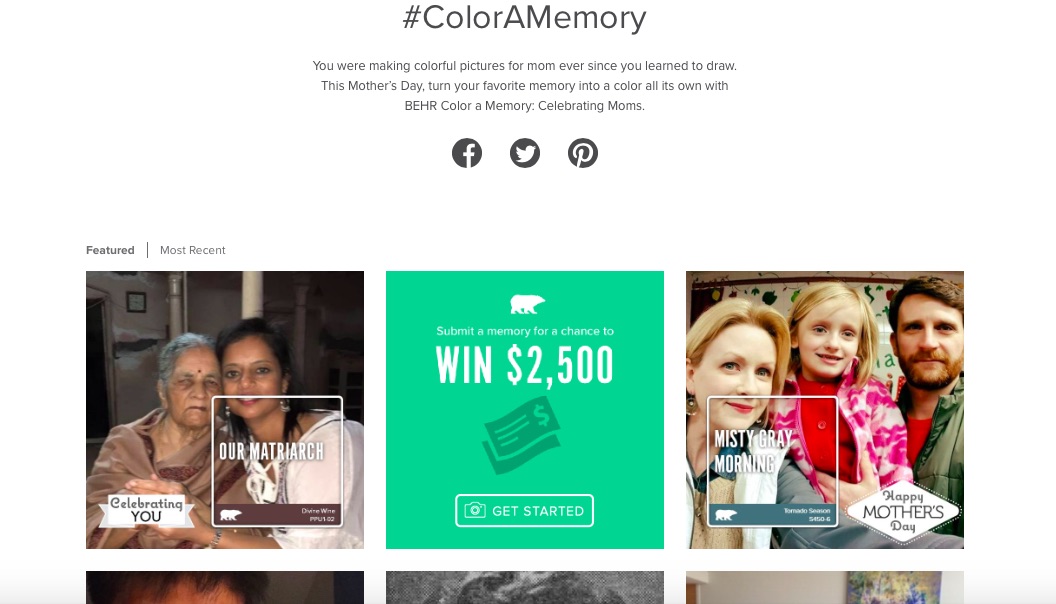Open the Misty Gray Morning family photo

coord(825,410)
